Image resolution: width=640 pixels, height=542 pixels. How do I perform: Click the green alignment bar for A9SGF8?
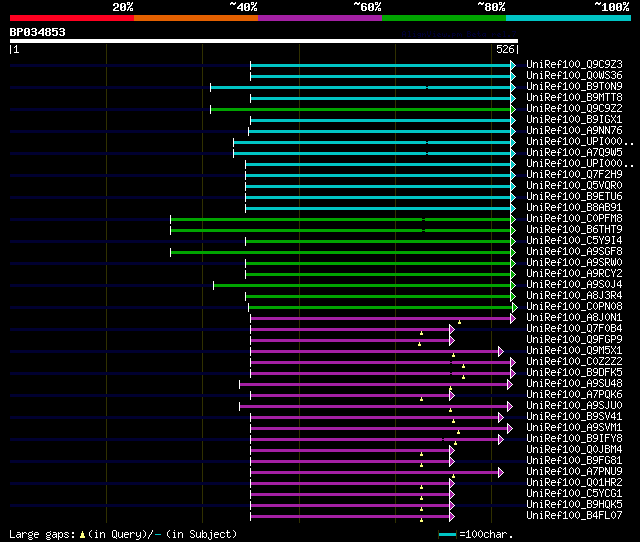pos(341,253)
